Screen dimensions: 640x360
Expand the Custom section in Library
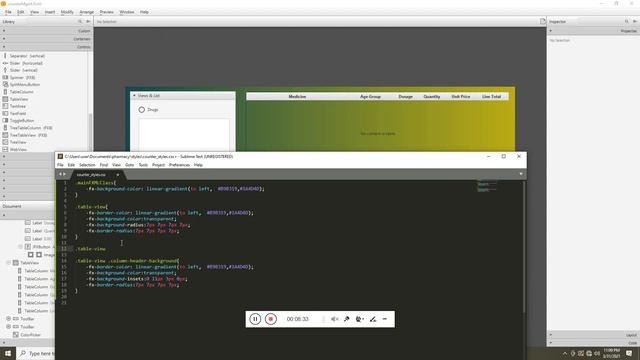[x=47, y=31]
